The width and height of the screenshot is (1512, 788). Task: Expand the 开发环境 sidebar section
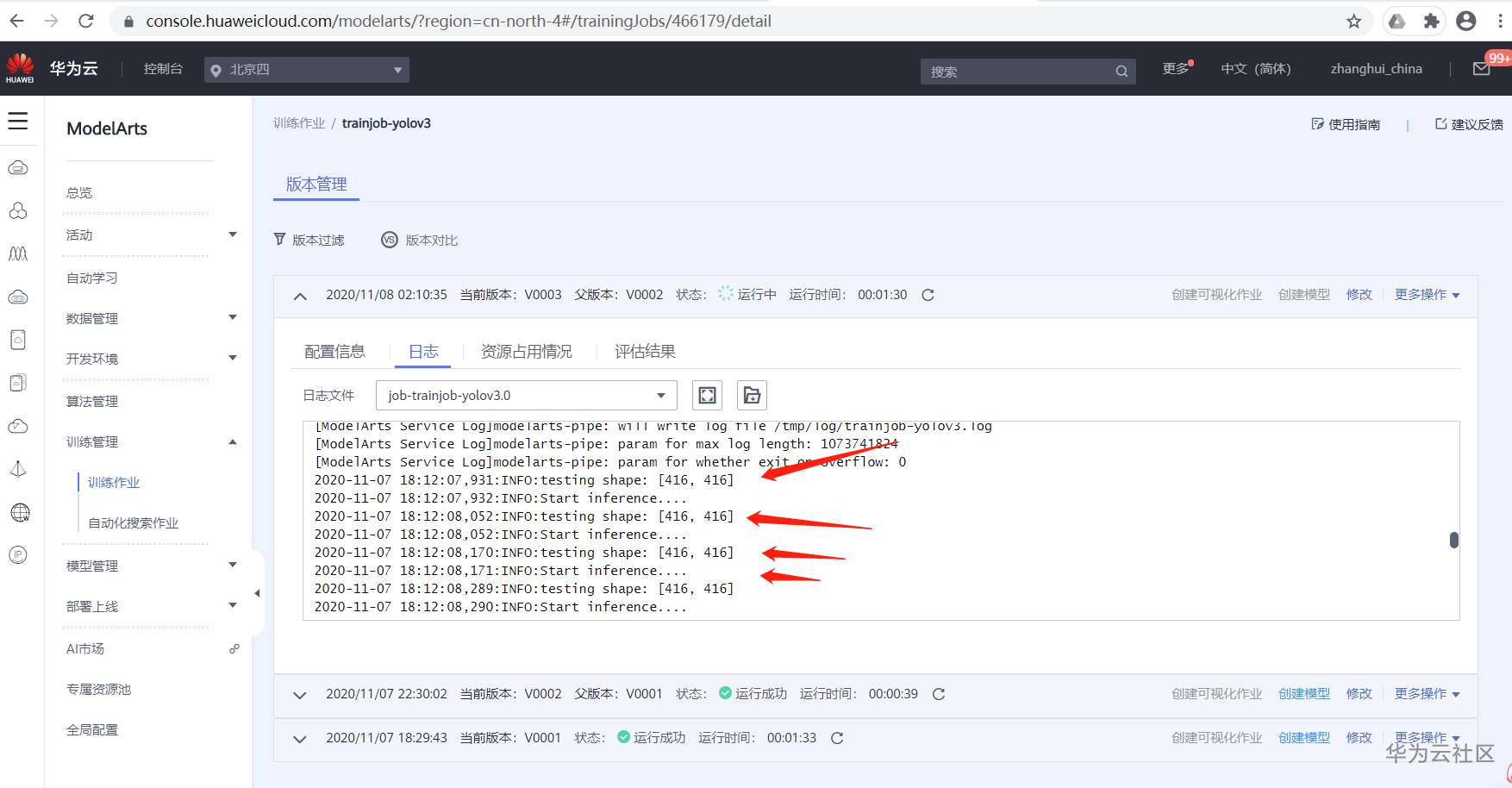pyautogui.click(x=233, y=358)
